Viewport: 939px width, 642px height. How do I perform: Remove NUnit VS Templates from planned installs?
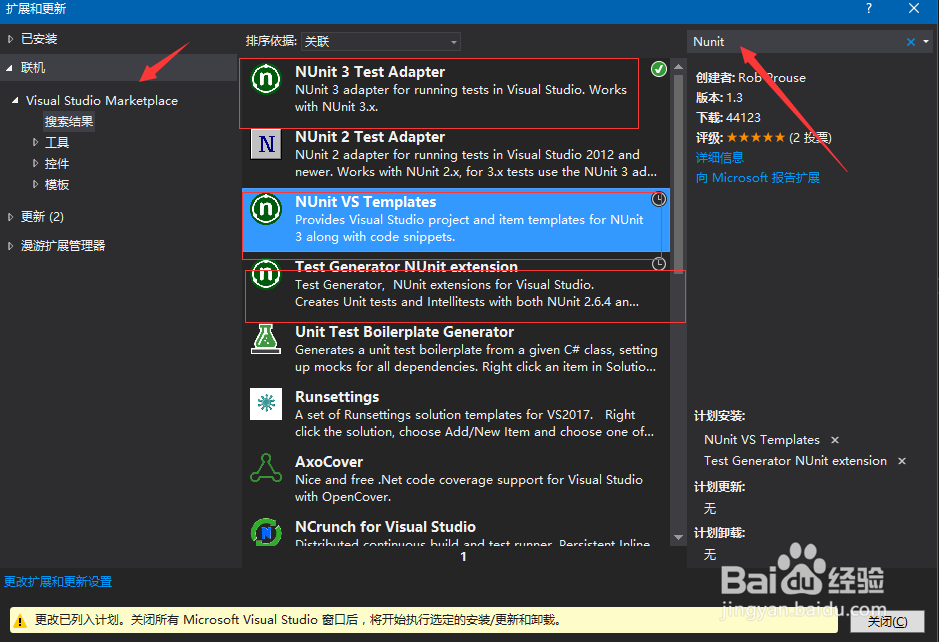tap(835, 440)
